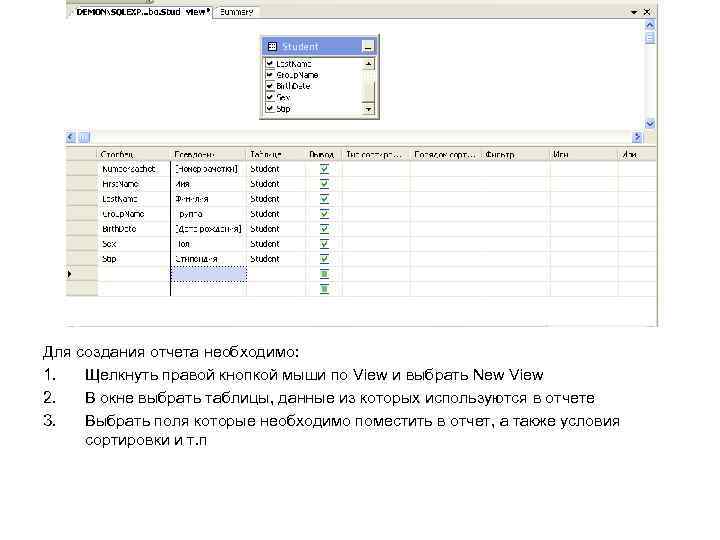This screenshot has height=540, width=720.
Task: Switch to the Summary tab
Action: point(237,12)
